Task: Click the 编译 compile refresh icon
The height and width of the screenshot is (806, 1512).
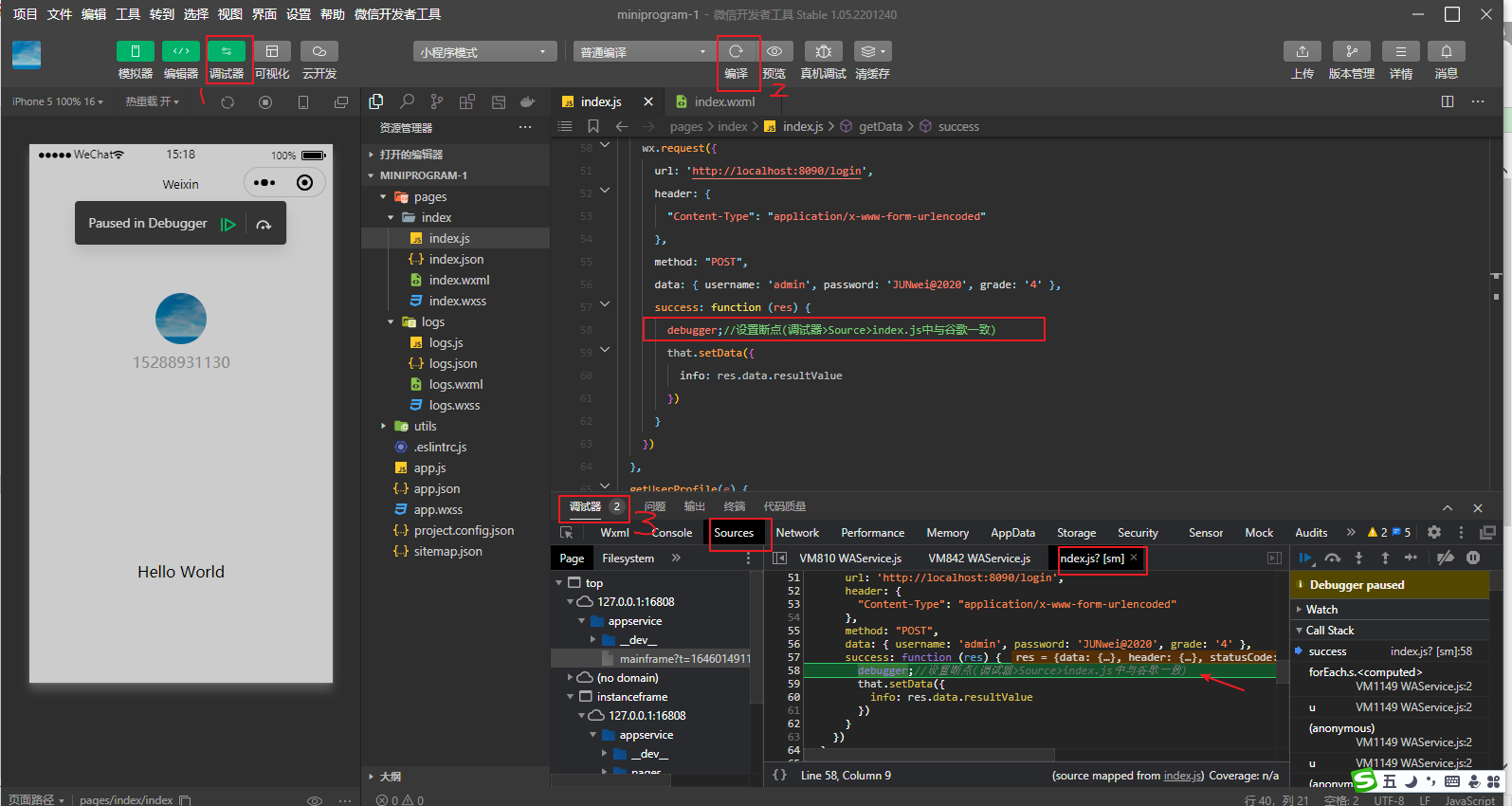Action: point(736,51)
